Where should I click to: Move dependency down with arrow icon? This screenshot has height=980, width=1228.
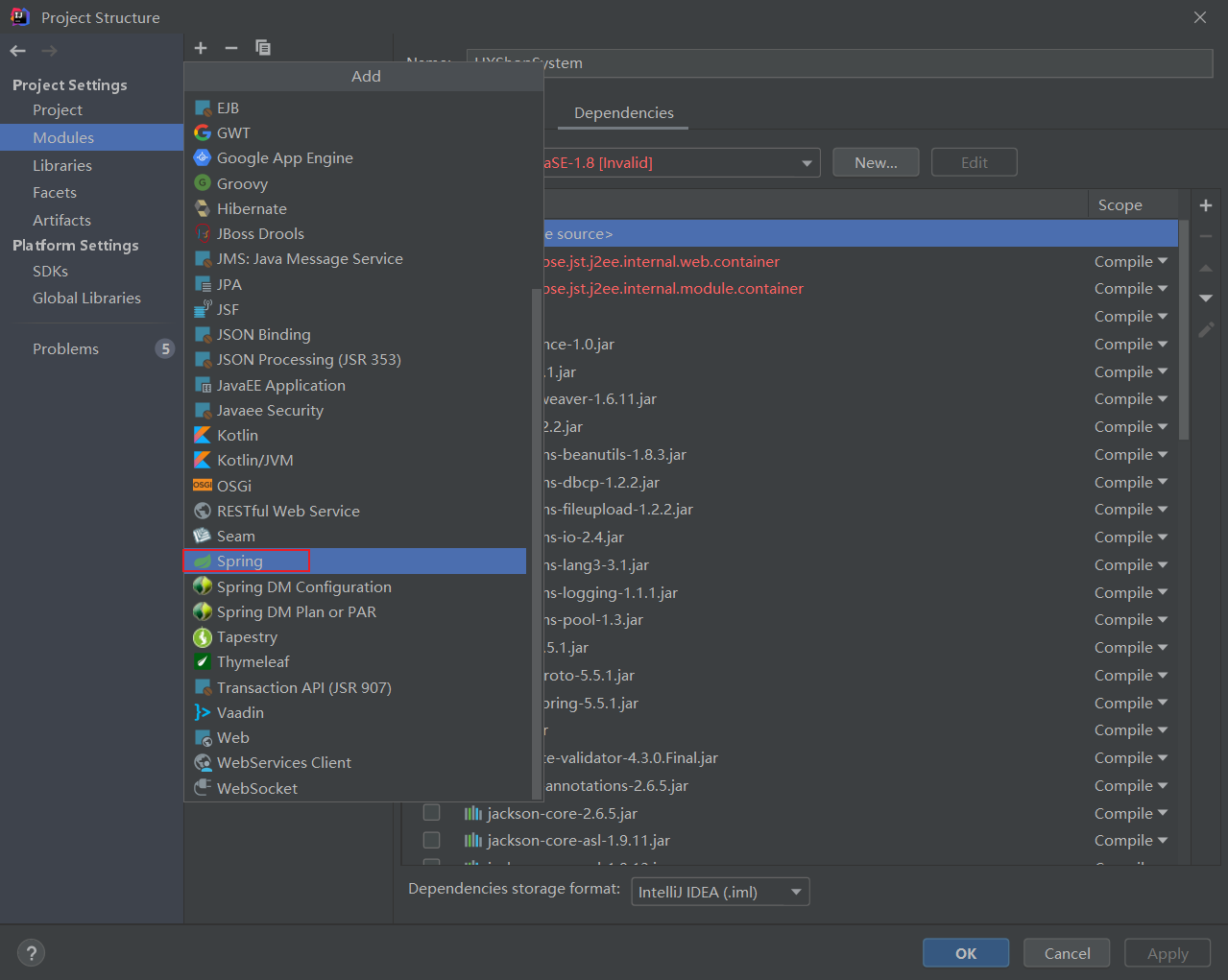coord(1206,299)
